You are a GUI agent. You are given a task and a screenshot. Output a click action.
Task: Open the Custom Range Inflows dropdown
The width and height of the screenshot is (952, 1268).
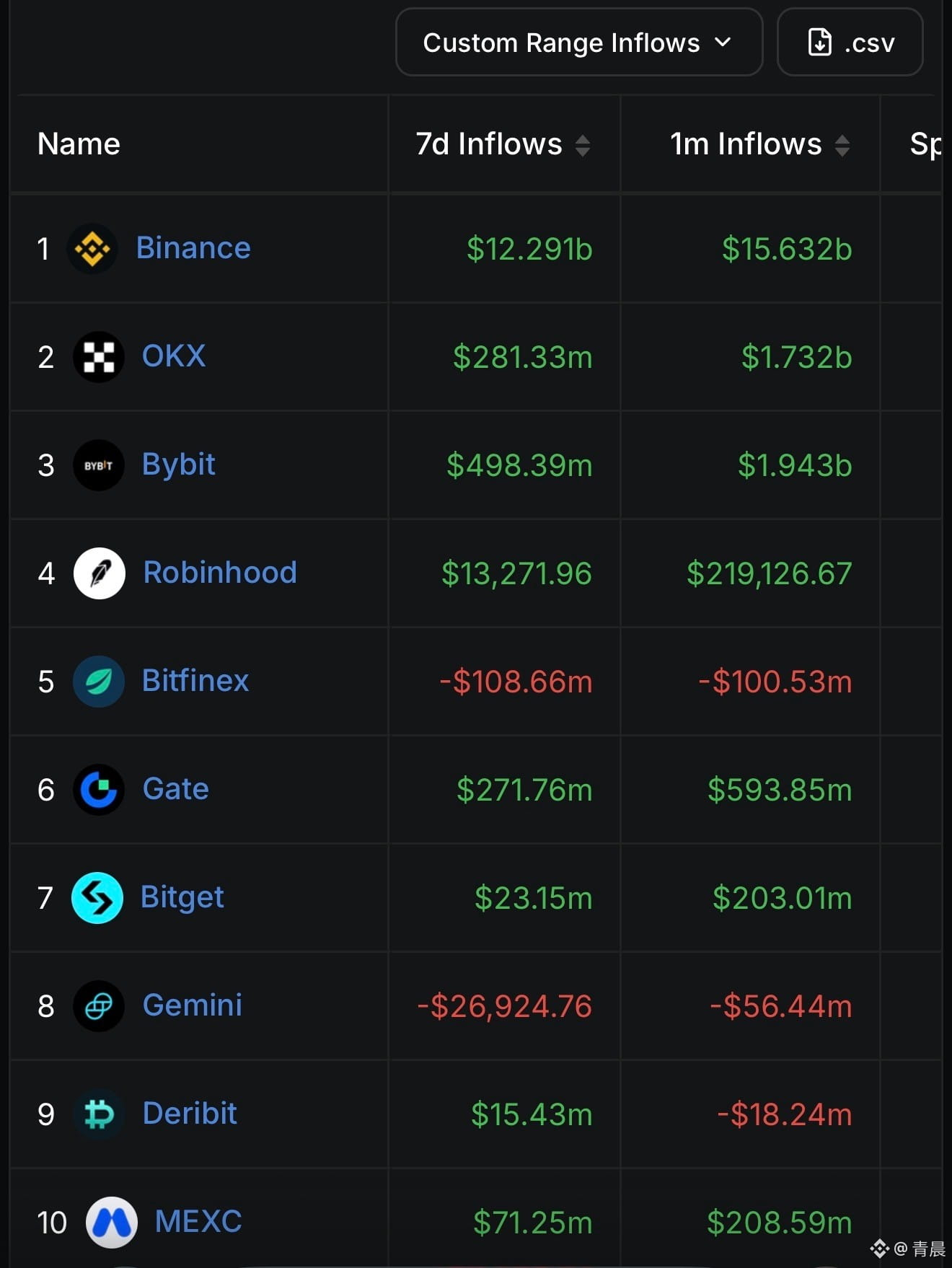(579, 42)
